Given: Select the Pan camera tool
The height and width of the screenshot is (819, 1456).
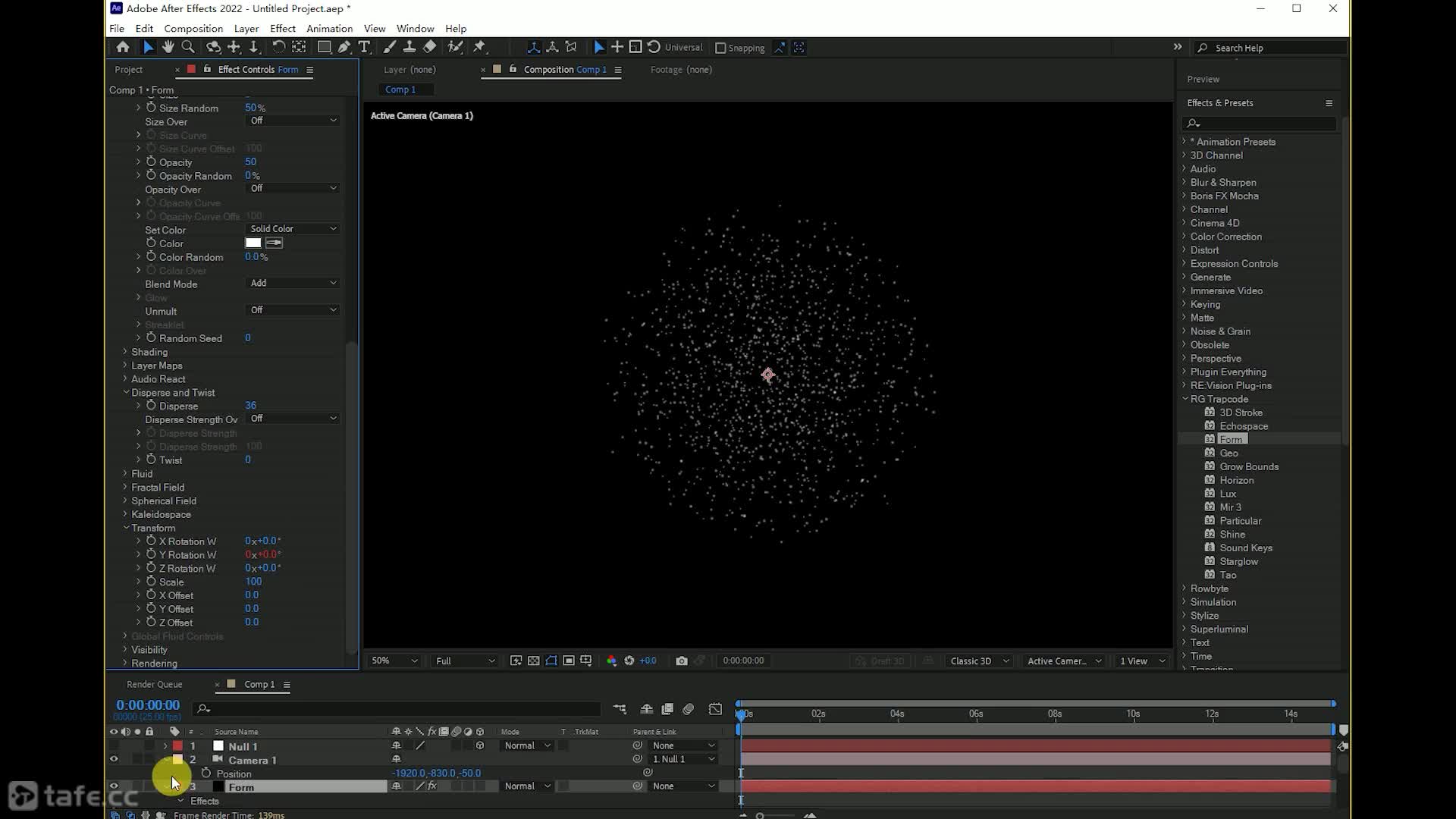Looking at the screenshot, I should 234,47.
